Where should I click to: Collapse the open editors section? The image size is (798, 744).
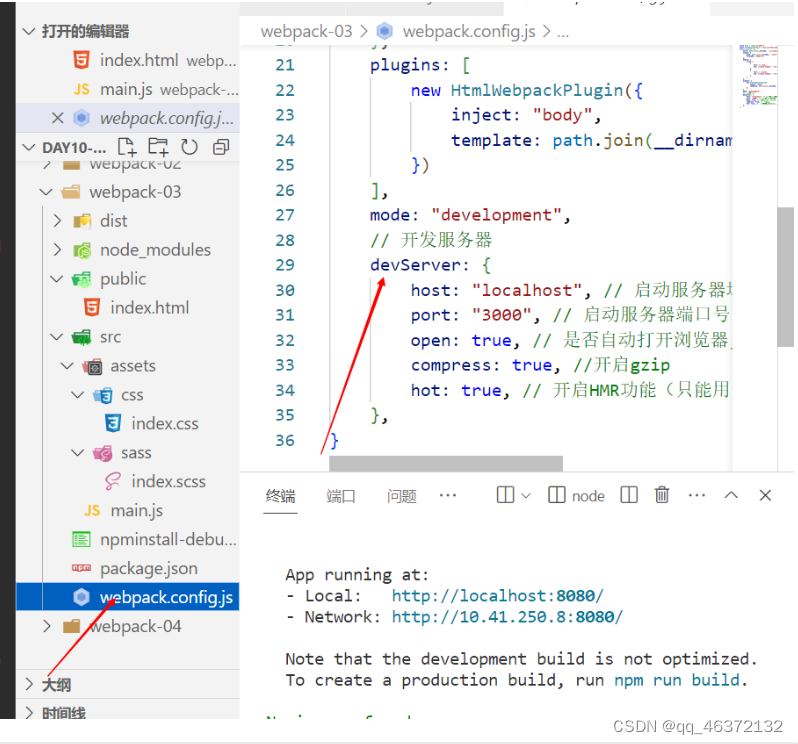click(29, 32)
